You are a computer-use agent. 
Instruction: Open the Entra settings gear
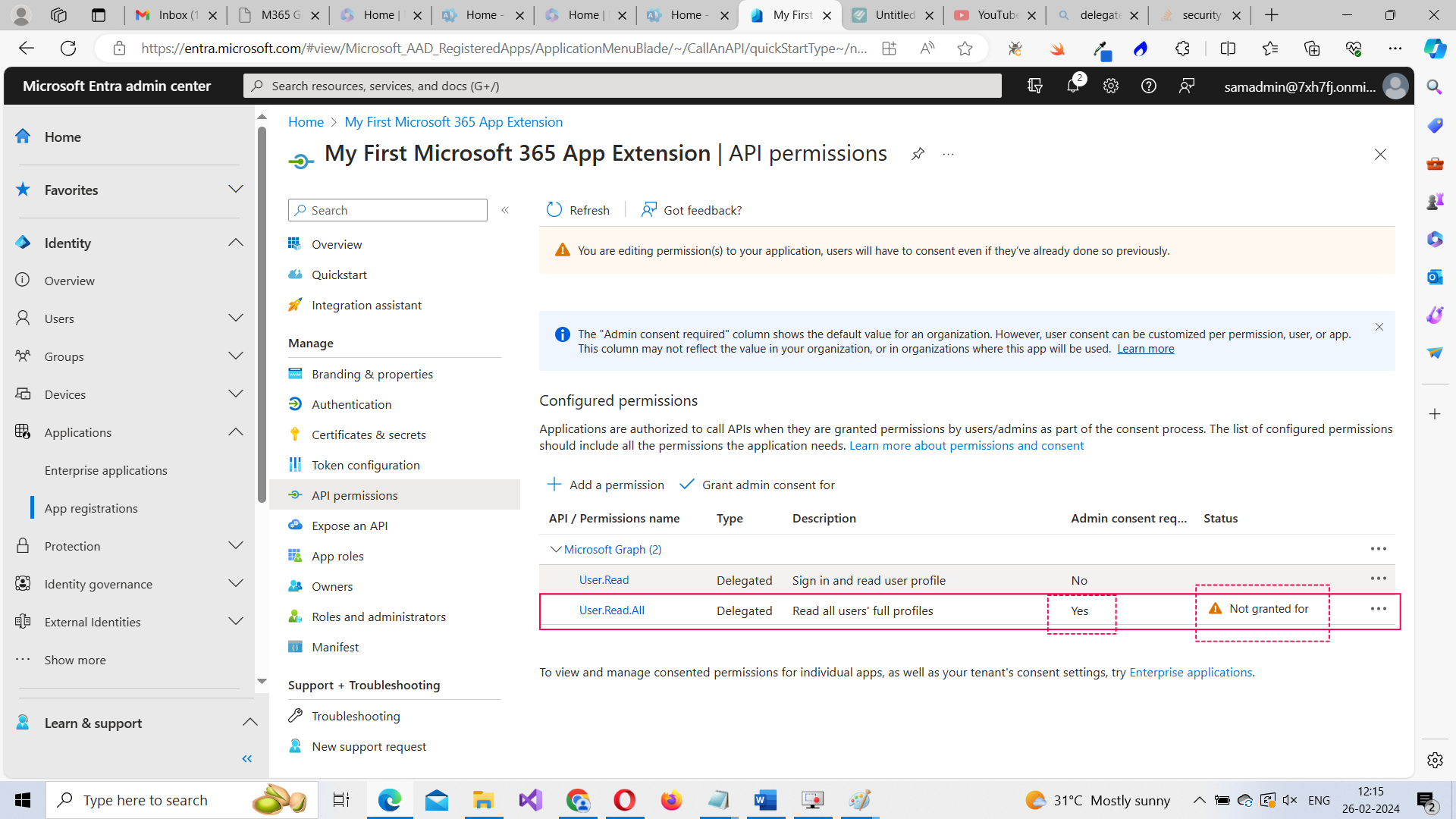pyautogui.click(x=1110, y=86)
